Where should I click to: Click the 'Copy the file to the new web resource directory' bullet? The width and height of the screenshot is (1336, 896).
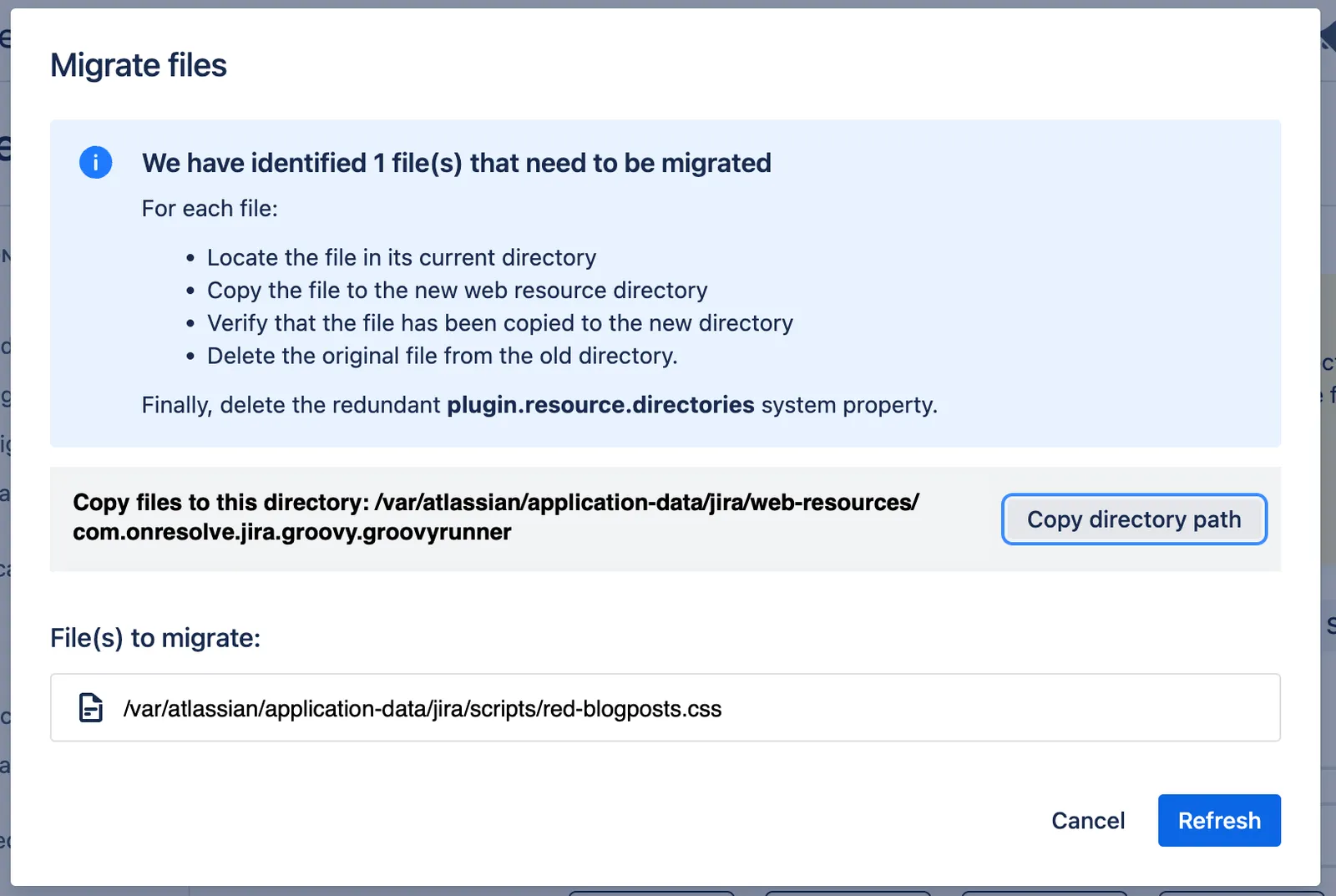tap(457, 290)
